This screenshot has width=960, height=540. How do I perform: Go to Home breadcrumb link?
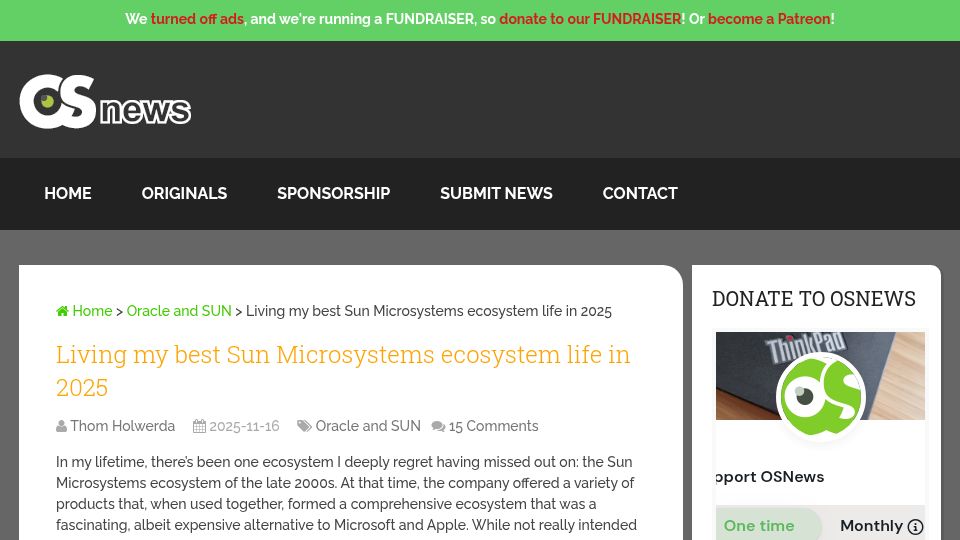[x=92, y=311]
